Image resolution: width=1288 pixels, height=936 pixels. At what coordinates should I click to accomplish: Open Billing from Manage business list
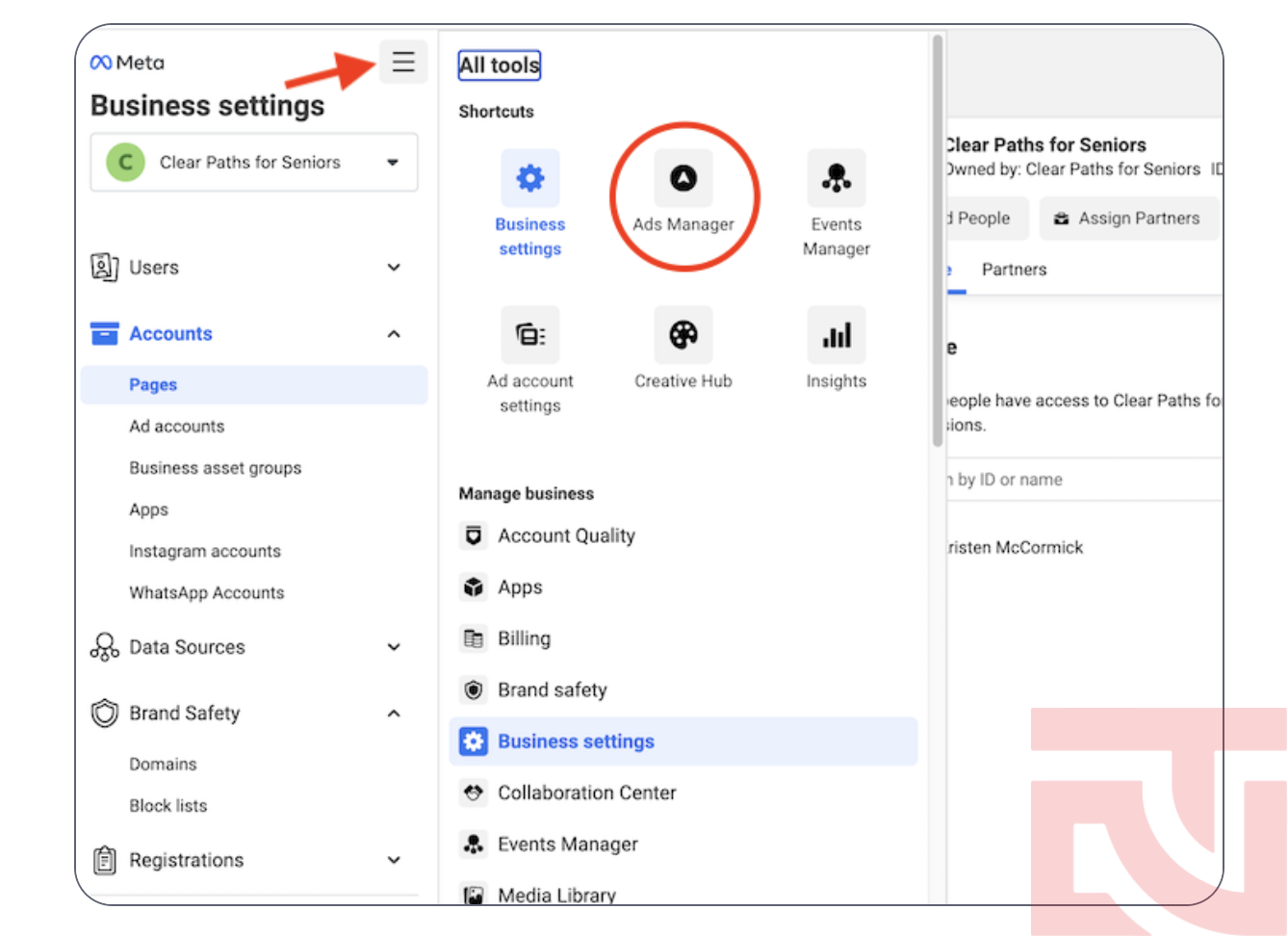(x=525, y=638)
